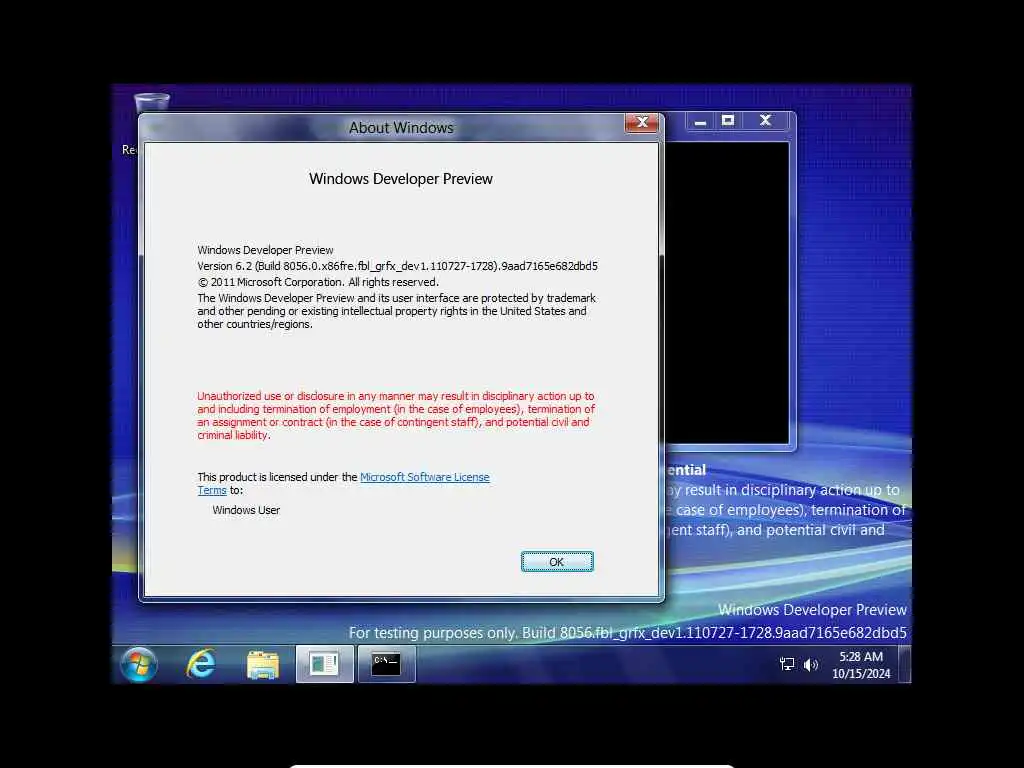1024x768 pixels.
Task: Click the '© 2011 Microsoft Corporation' line
Action: tap(318, 282)
